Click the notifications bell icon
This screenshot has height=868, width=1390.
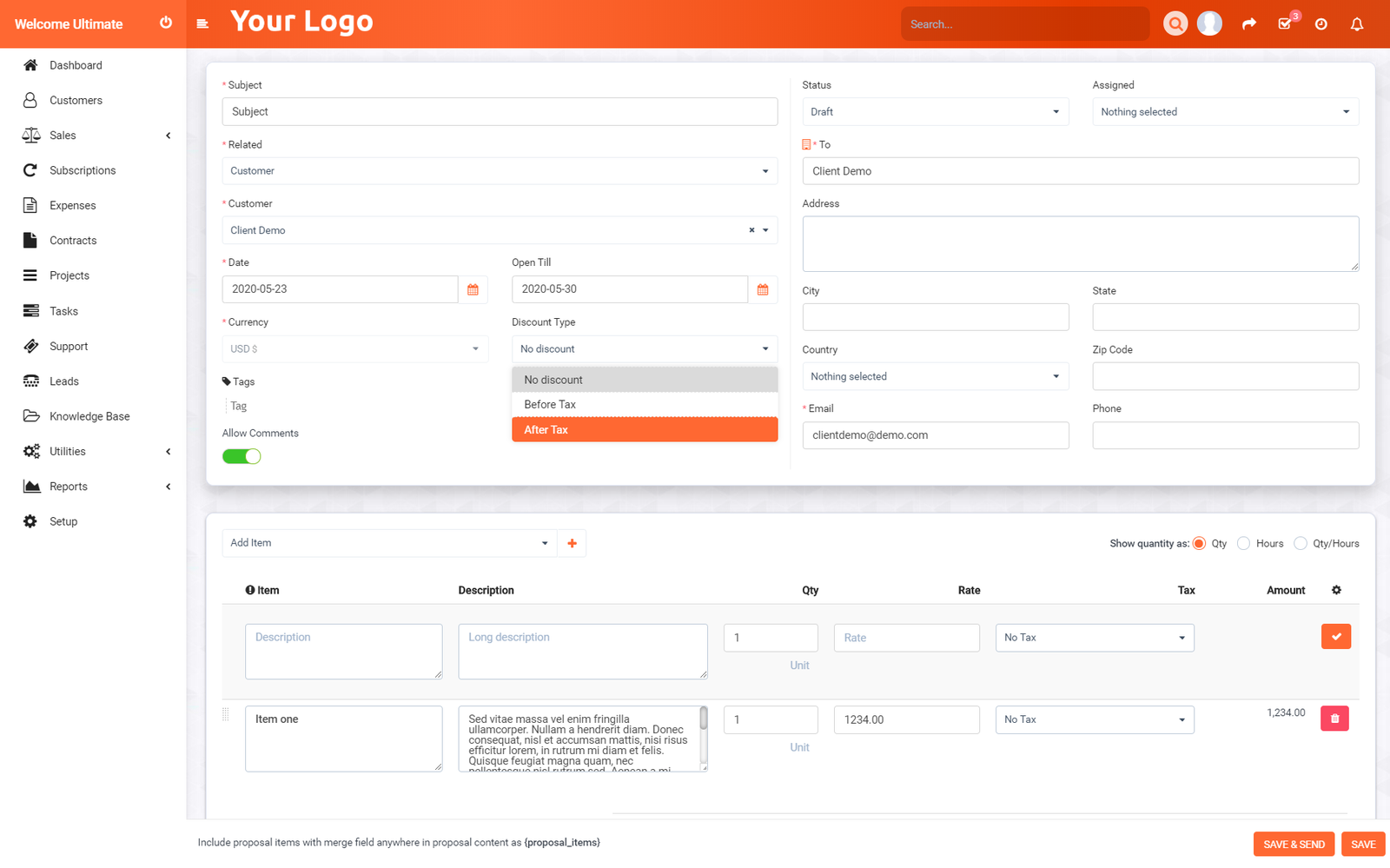click(x=1357, y=23)
